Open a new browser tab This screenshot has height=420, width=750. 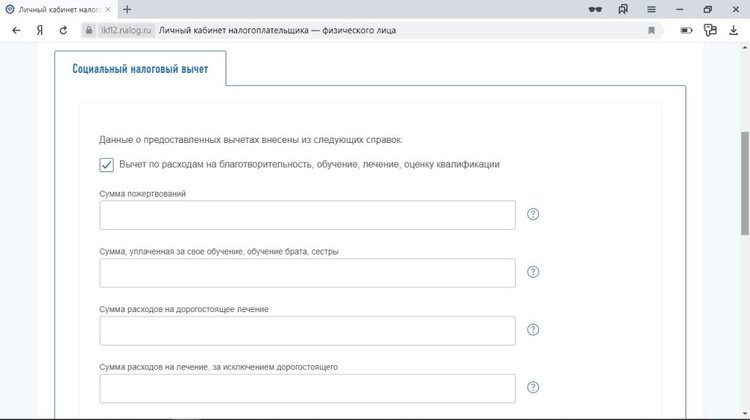point(127,9)
